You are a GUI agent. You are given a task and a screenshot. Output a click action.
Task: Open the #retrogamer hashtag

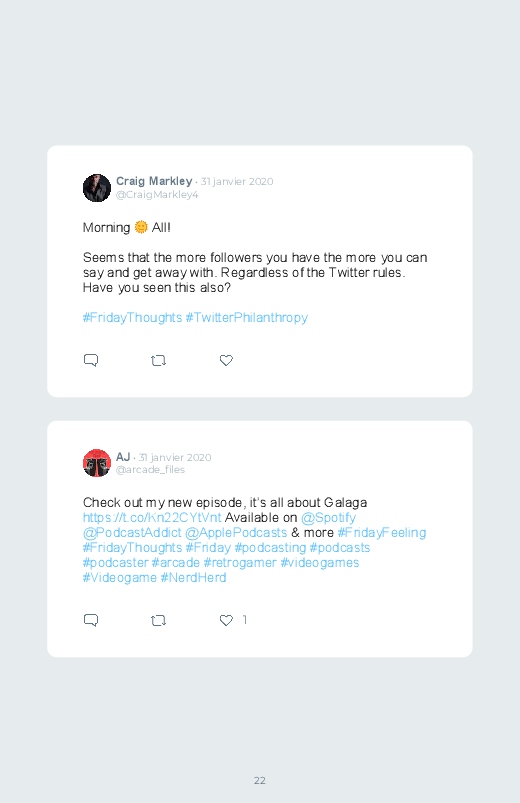point(240,563)
